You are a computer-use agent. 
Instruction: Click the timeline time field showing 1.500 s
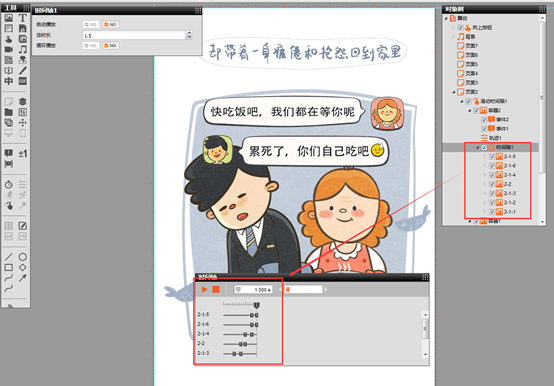point(253,290)
